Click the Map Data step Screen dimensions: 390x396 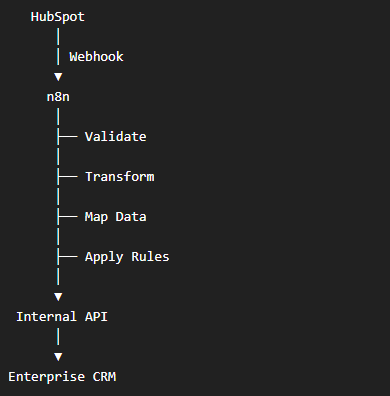(115, 217)
